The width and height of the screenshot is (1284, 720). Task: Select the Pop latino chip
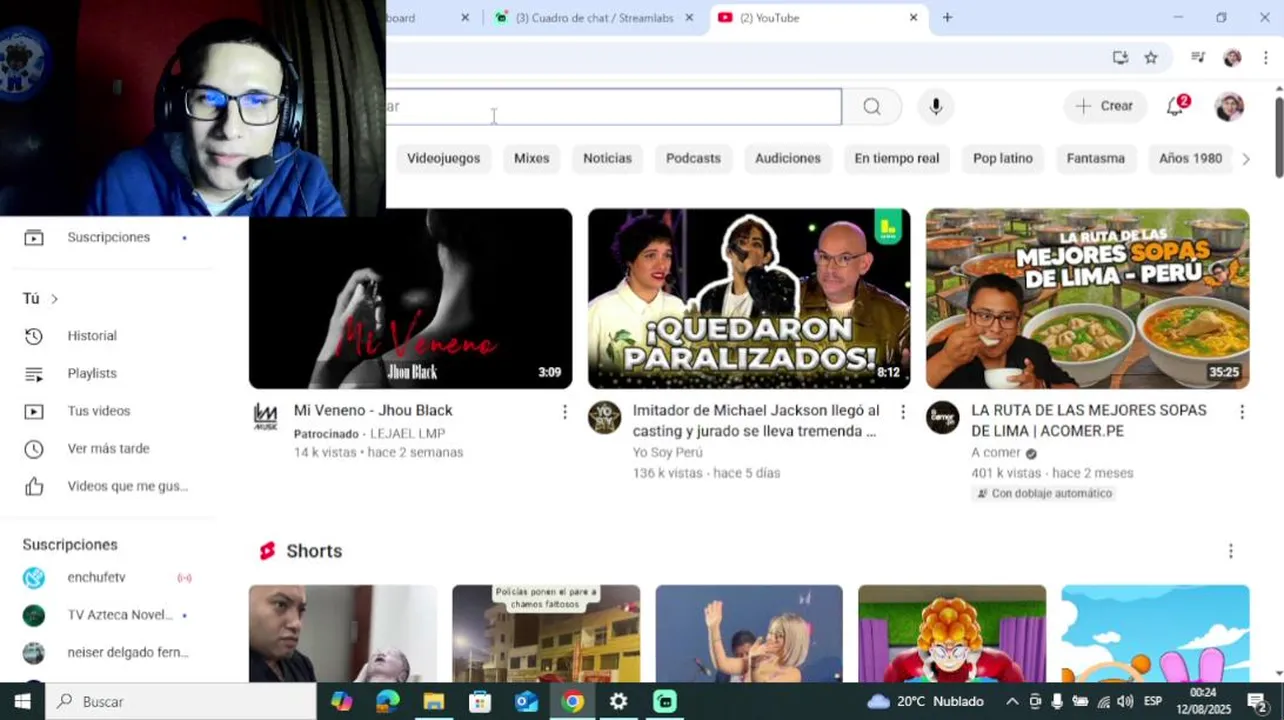[1003, 158]
